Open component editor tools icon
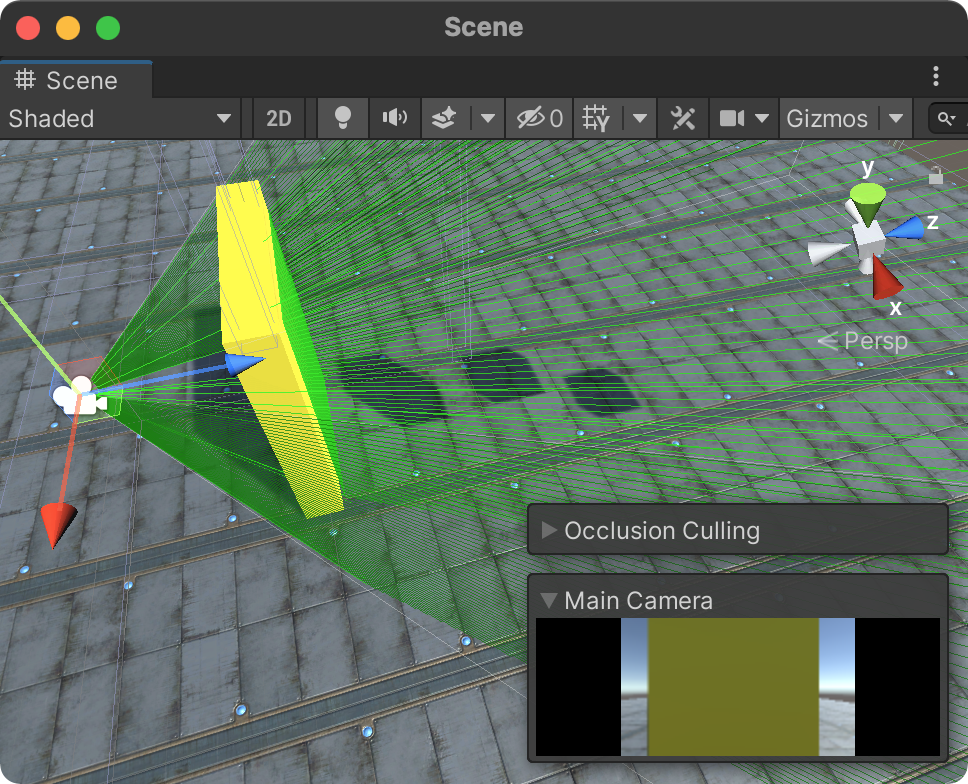The height and width of the screenshot is (784, 968). point(683,119)
